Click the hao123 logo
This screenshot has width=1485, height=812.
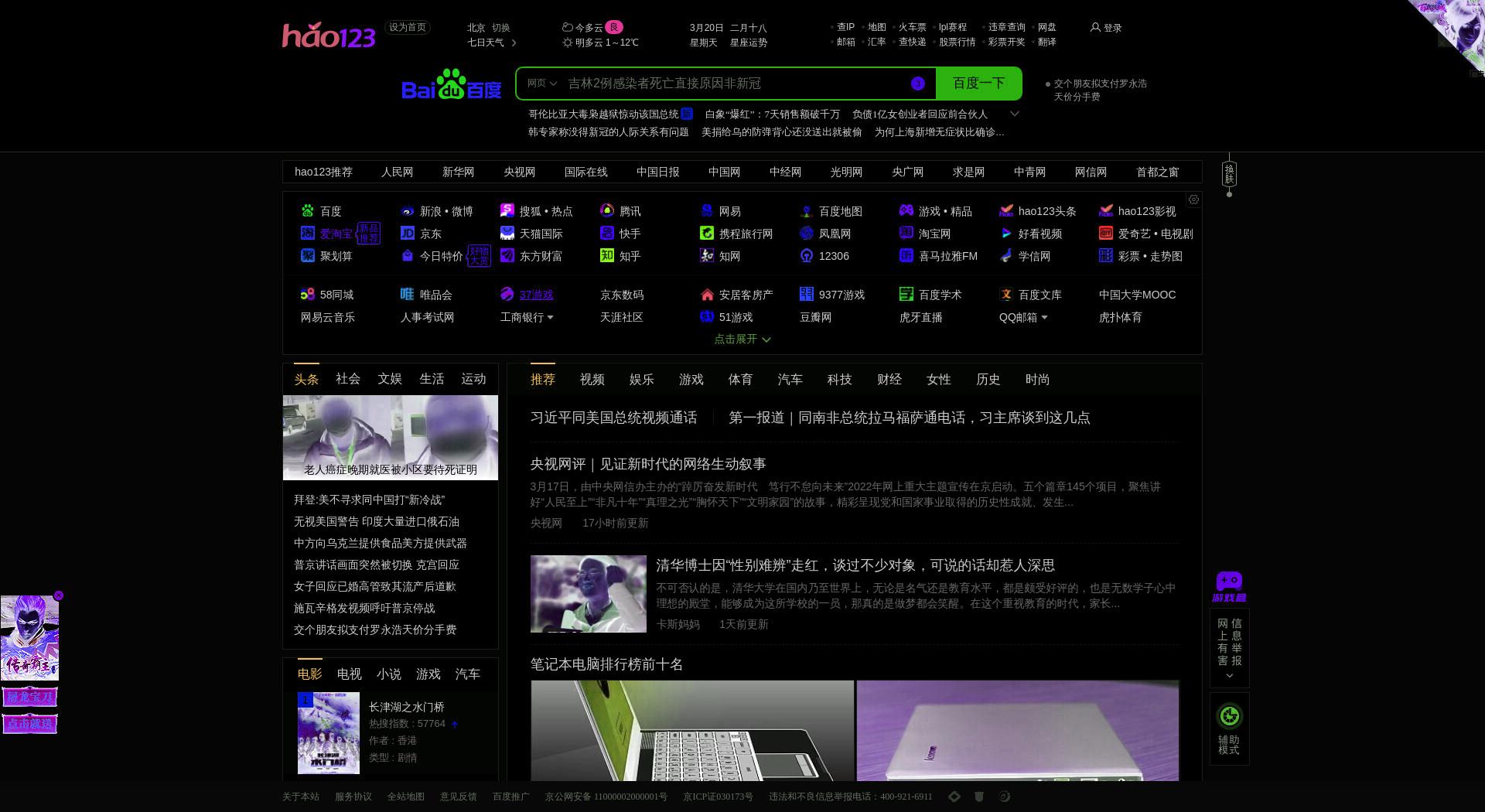click(329, 35)
